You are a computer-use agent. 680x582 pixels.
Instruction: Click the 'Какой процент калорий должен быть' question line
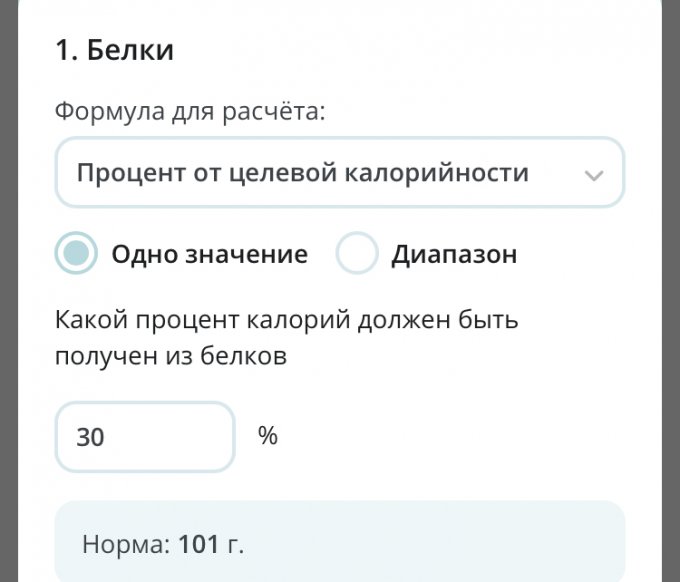click(x=286, y=321)
